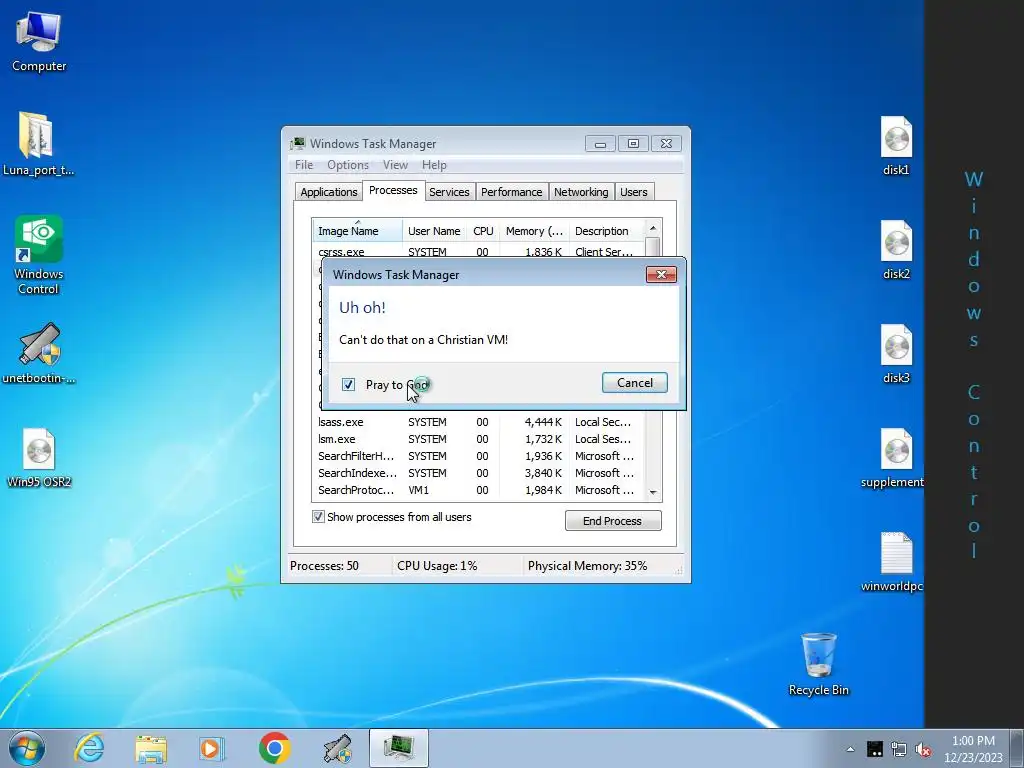The image size is (1024, 768).
Task: Open Windows Explorer from the taskbar
Action: [x=151, y=748]
